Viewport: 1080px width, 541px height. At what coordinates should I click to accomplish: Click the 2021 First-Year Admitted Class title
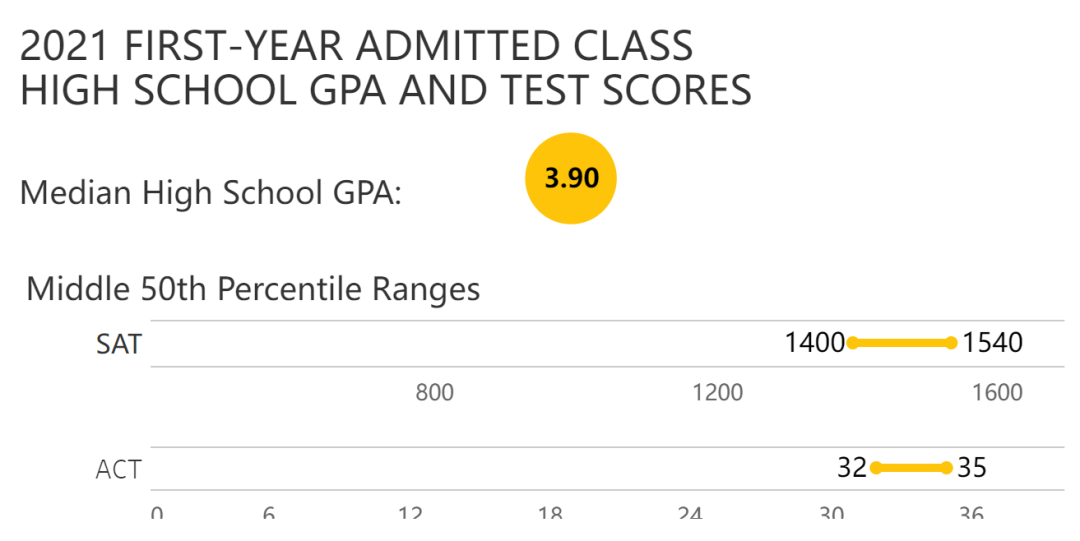[357, 46]
